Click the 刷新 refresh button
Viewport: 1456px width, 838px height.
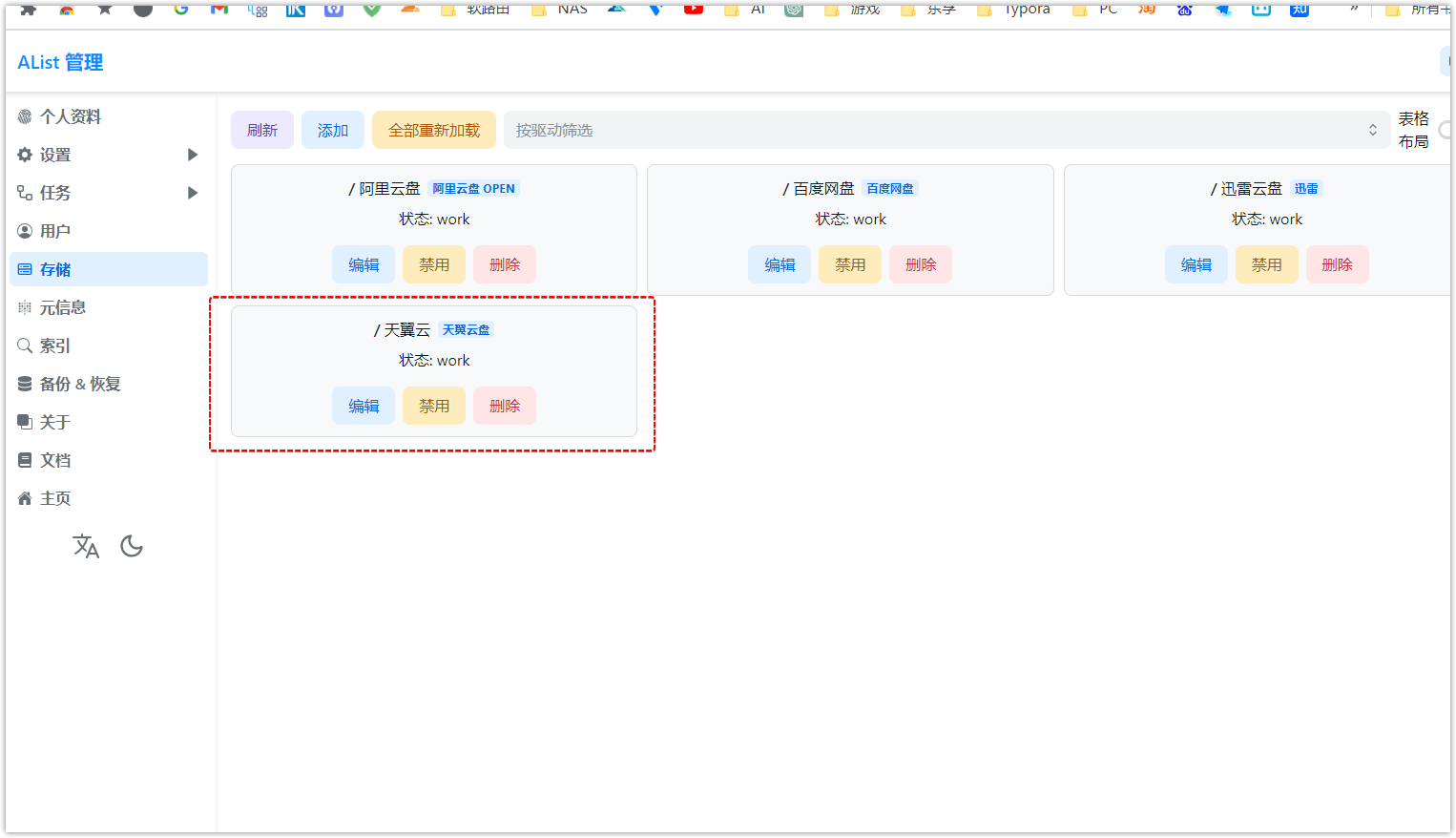click(262, 130)
